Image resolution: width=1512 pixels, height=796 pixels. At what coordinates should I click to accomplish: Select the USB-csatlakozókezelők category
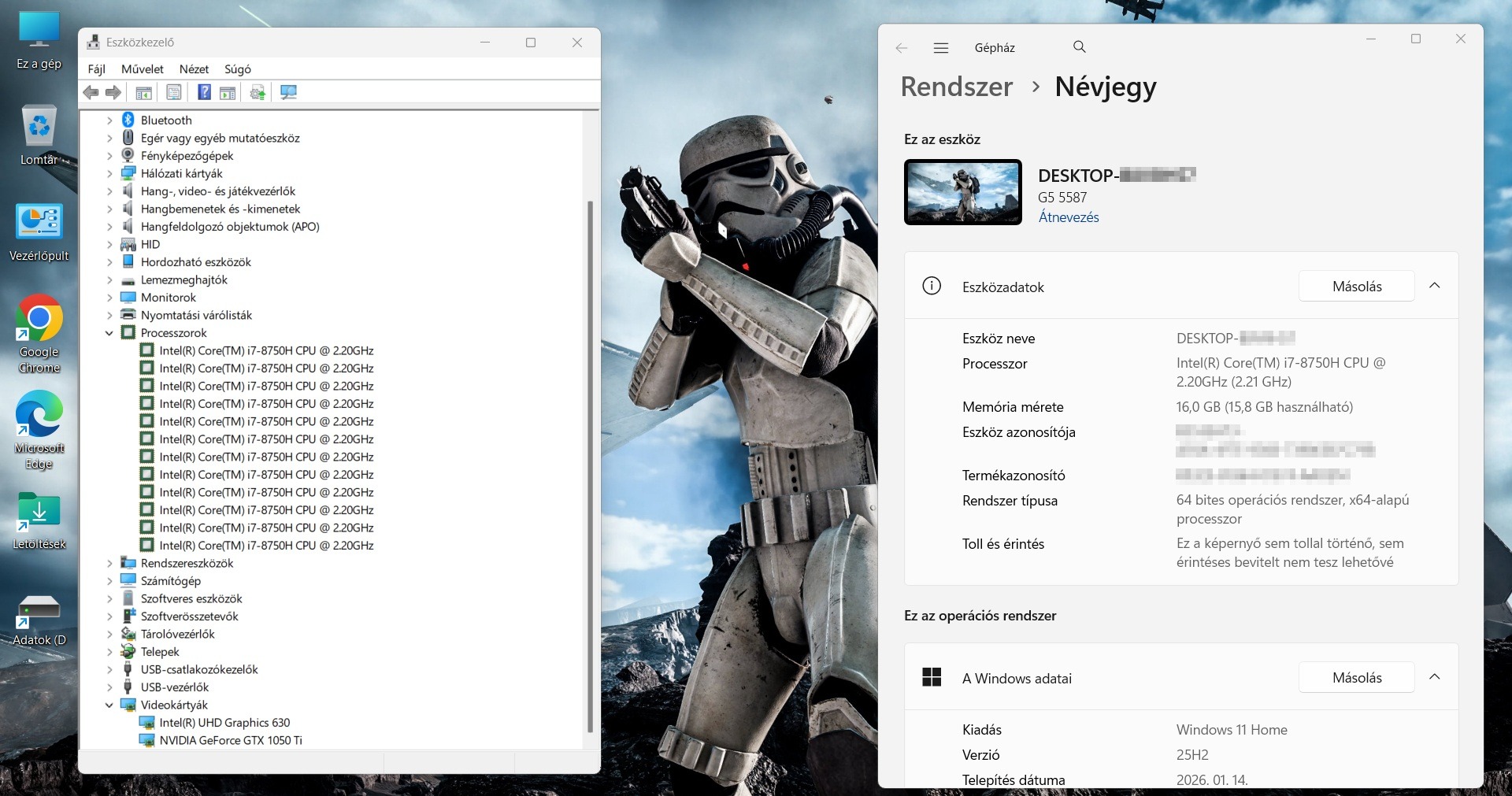click(199, 670)
